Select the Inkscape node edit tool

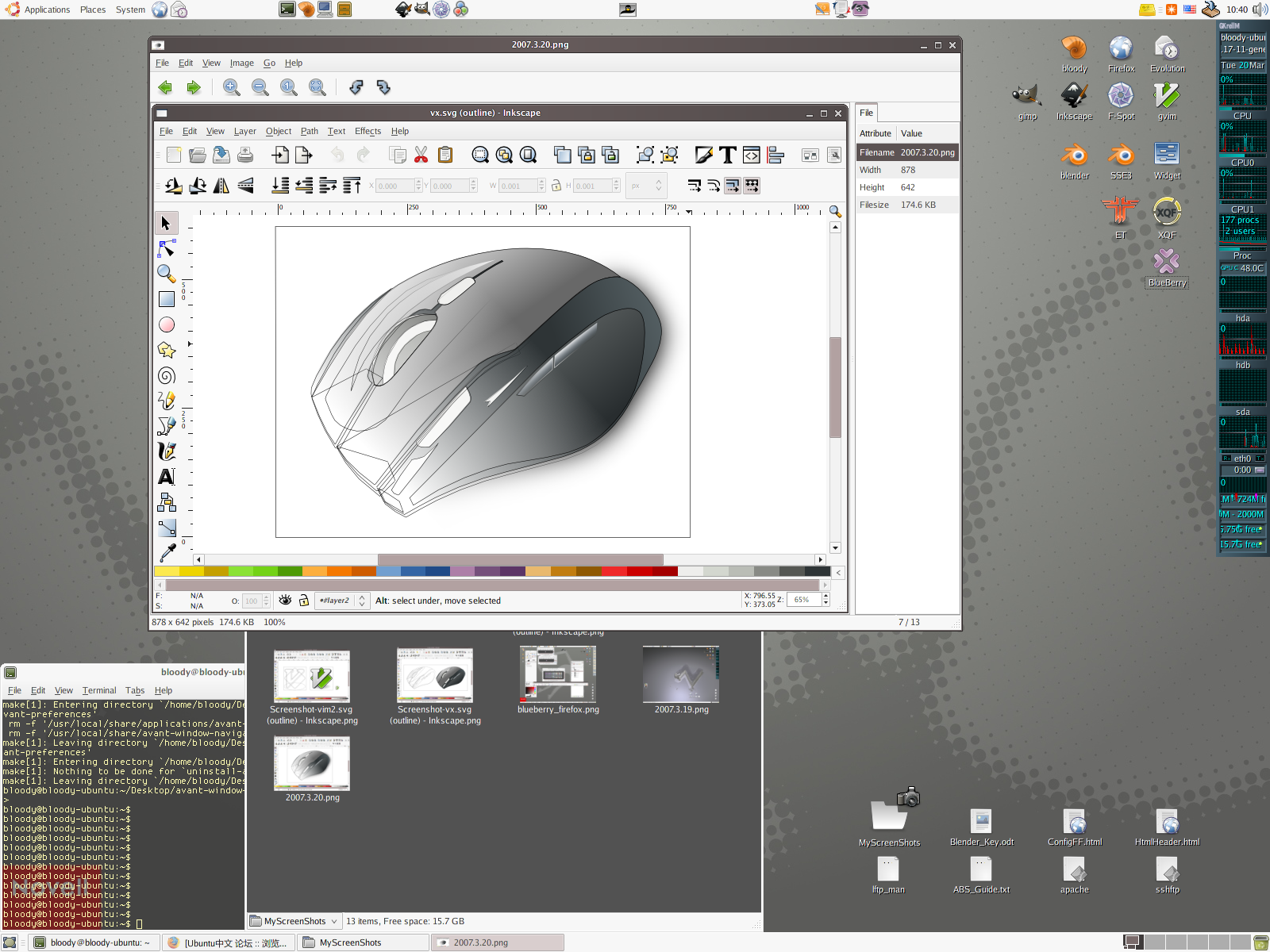(166, 248)
